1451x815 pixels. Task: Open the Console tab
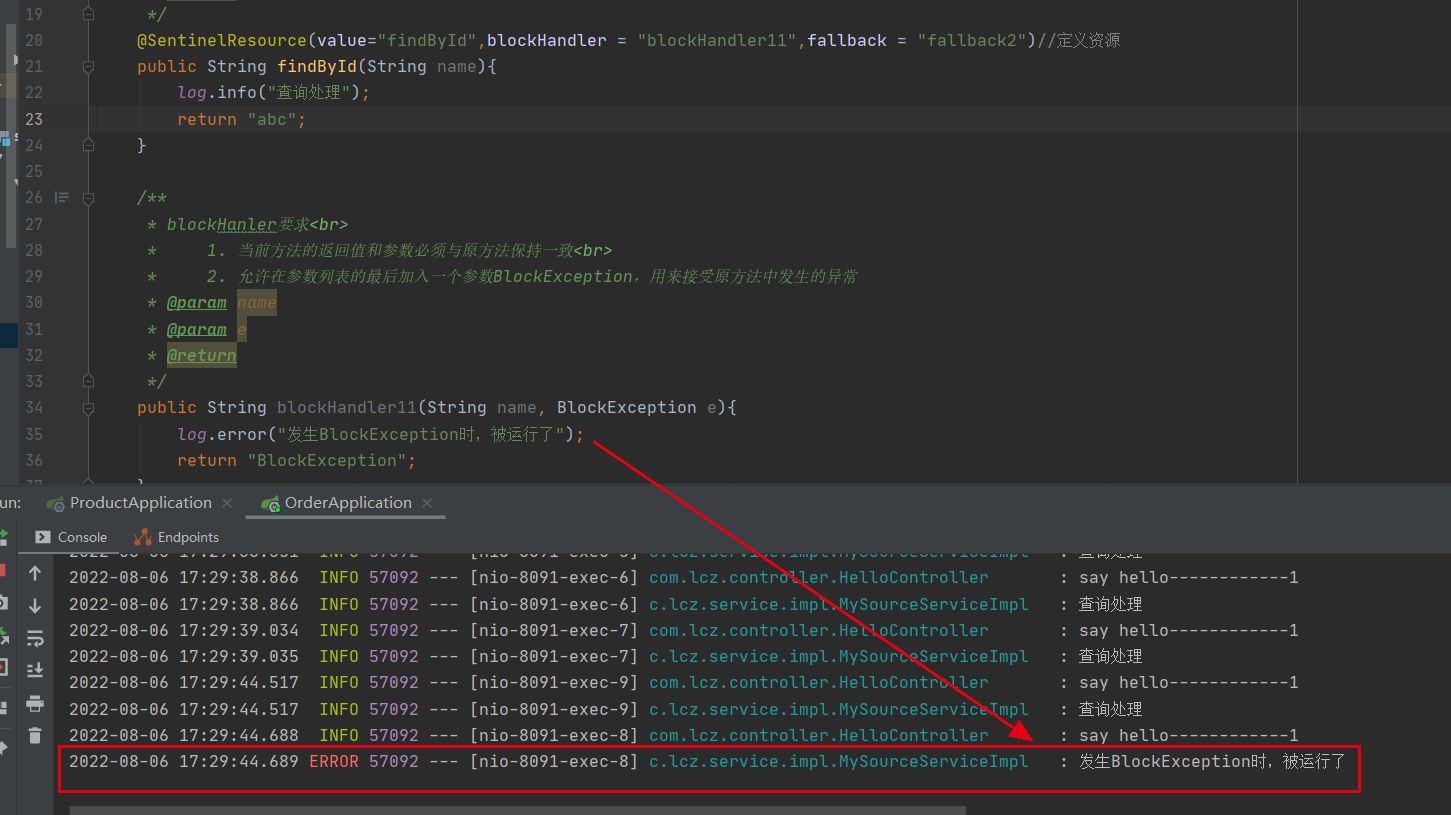[71, 537]
